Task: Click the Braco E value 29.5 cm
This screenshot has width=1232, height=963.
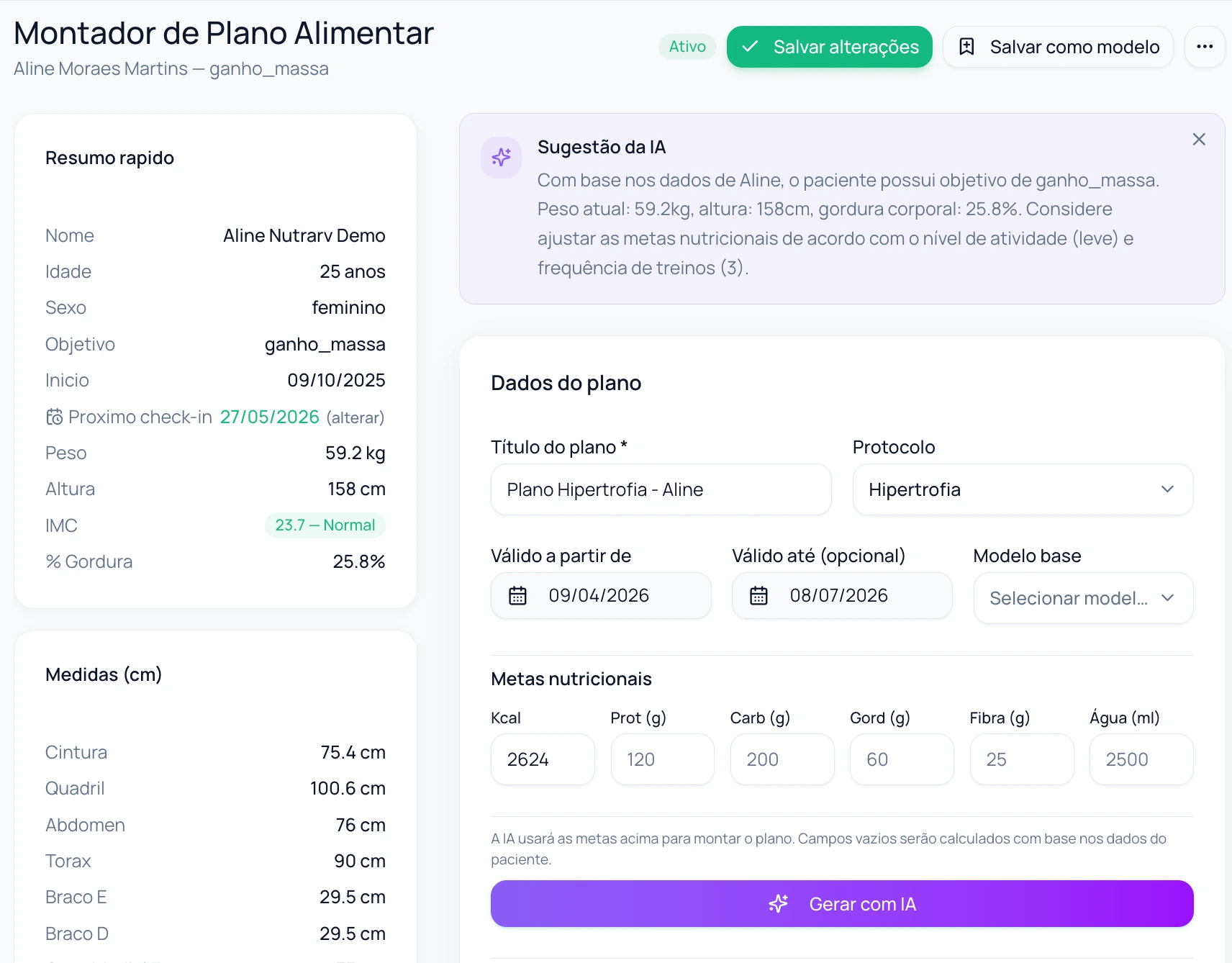Action: 353,898
